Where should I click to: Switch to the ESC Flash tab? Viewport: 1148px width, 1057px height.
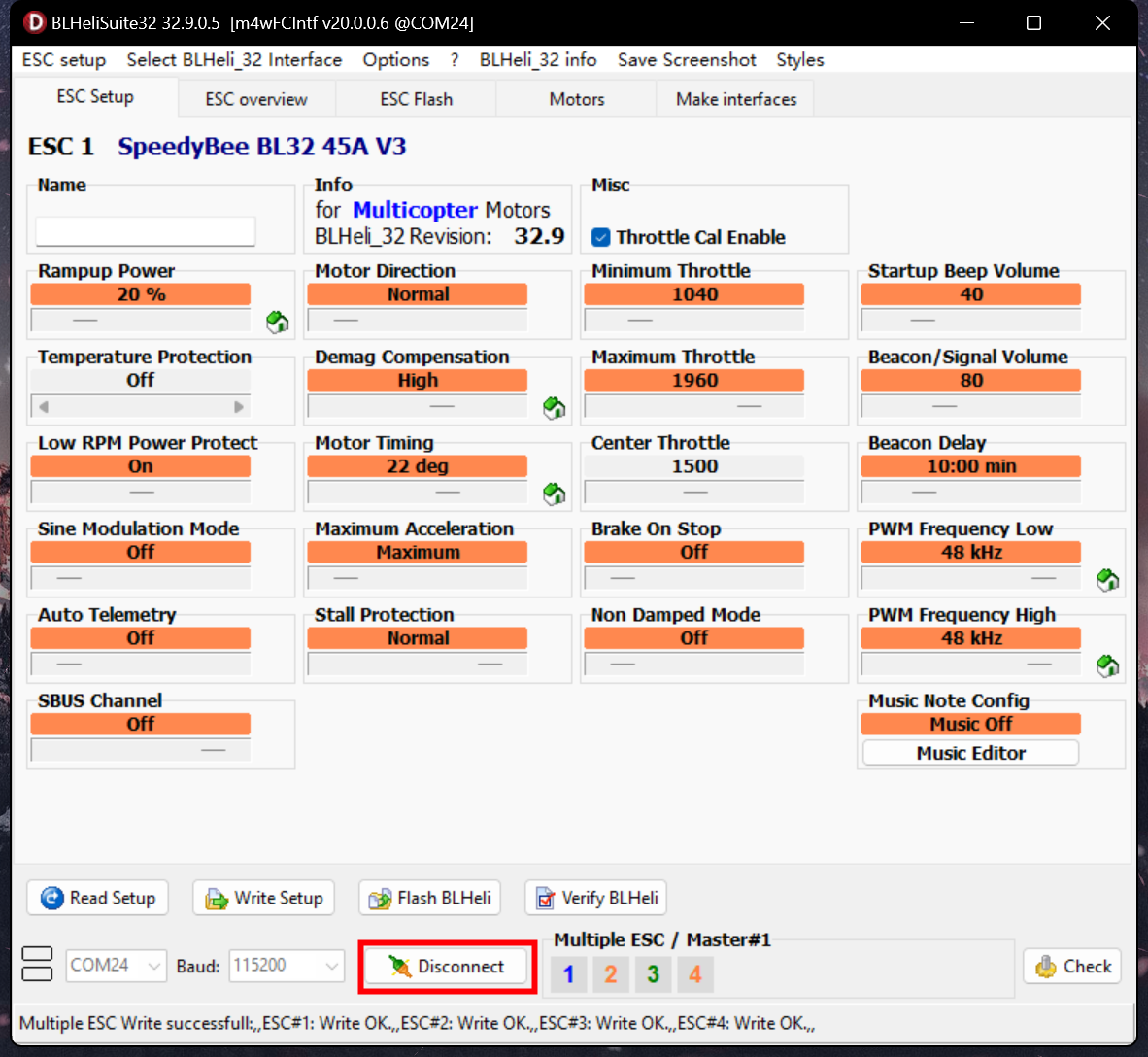[x=416, y=99]
